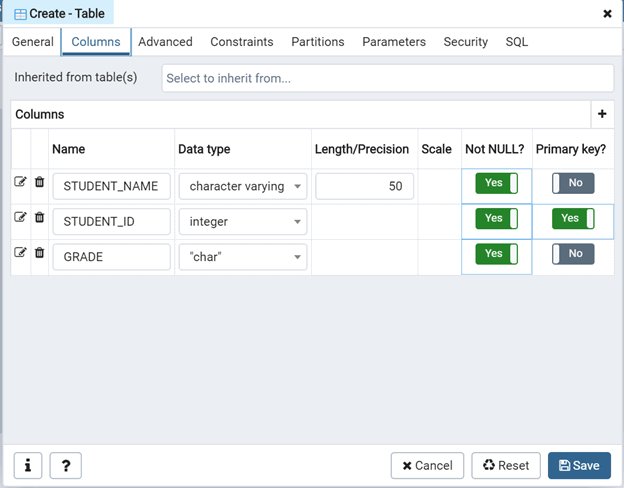Click the edit icon for GRADE row
The image size is (624, 488).
[x=20, y=252]
